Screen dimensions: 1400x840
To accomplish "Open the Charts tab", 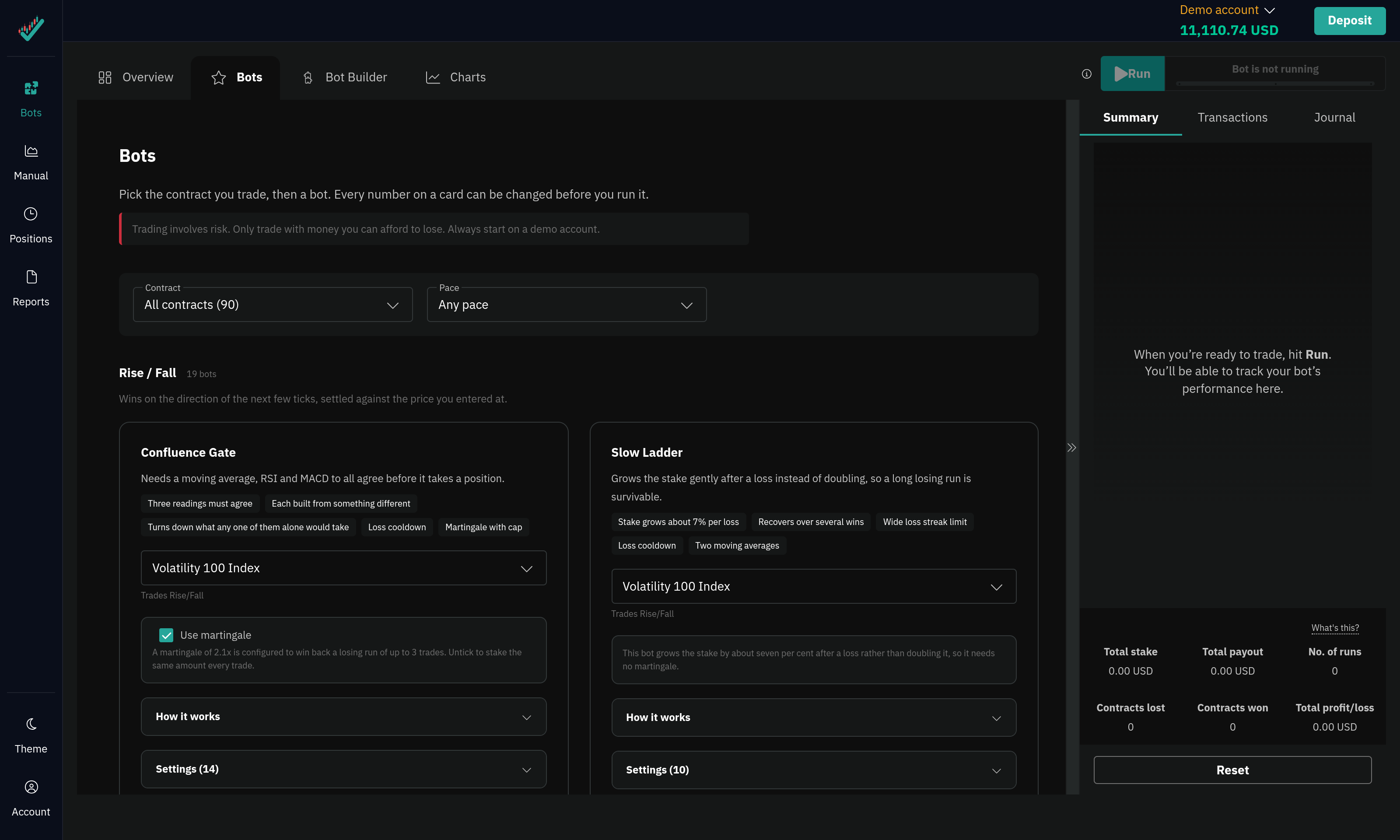I will point(455,77).
